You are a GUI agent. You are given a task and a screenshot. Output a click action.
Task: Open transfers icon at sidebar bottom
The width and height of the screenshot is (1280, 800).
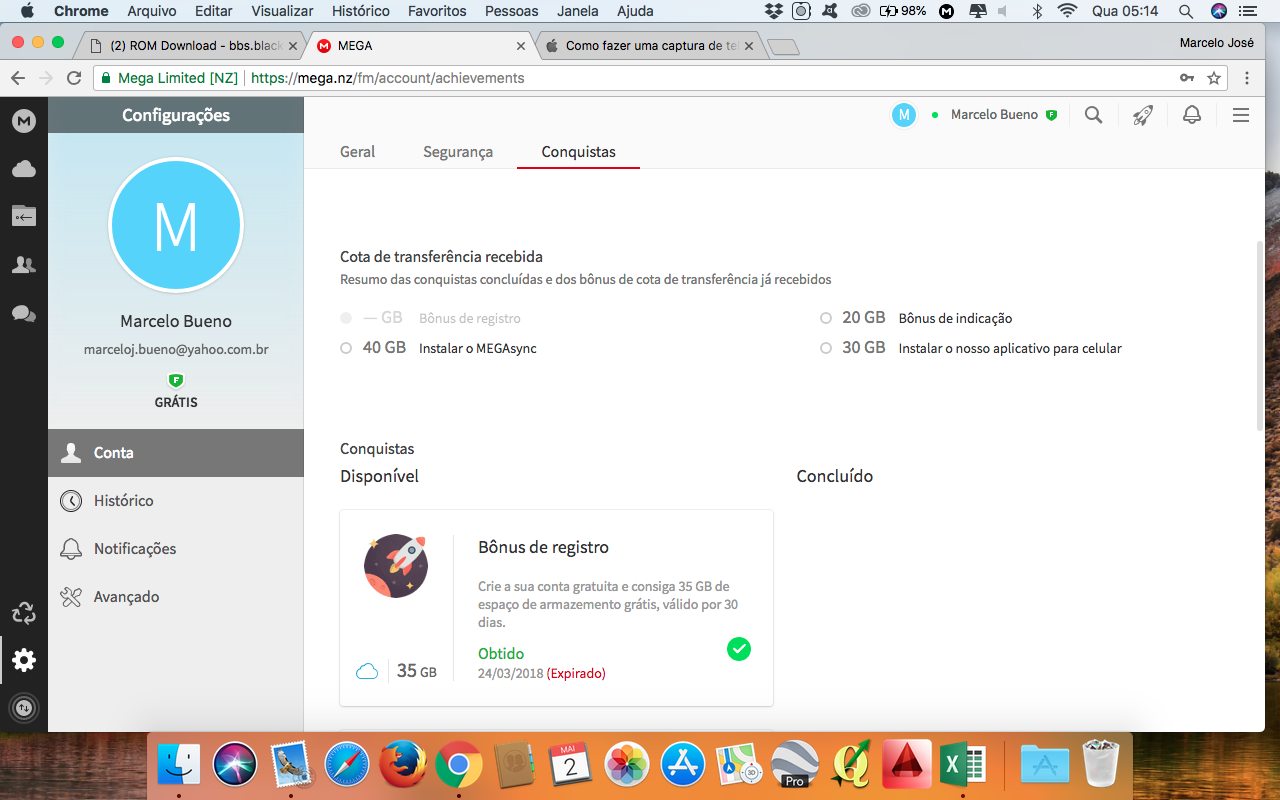click(24, 708)
